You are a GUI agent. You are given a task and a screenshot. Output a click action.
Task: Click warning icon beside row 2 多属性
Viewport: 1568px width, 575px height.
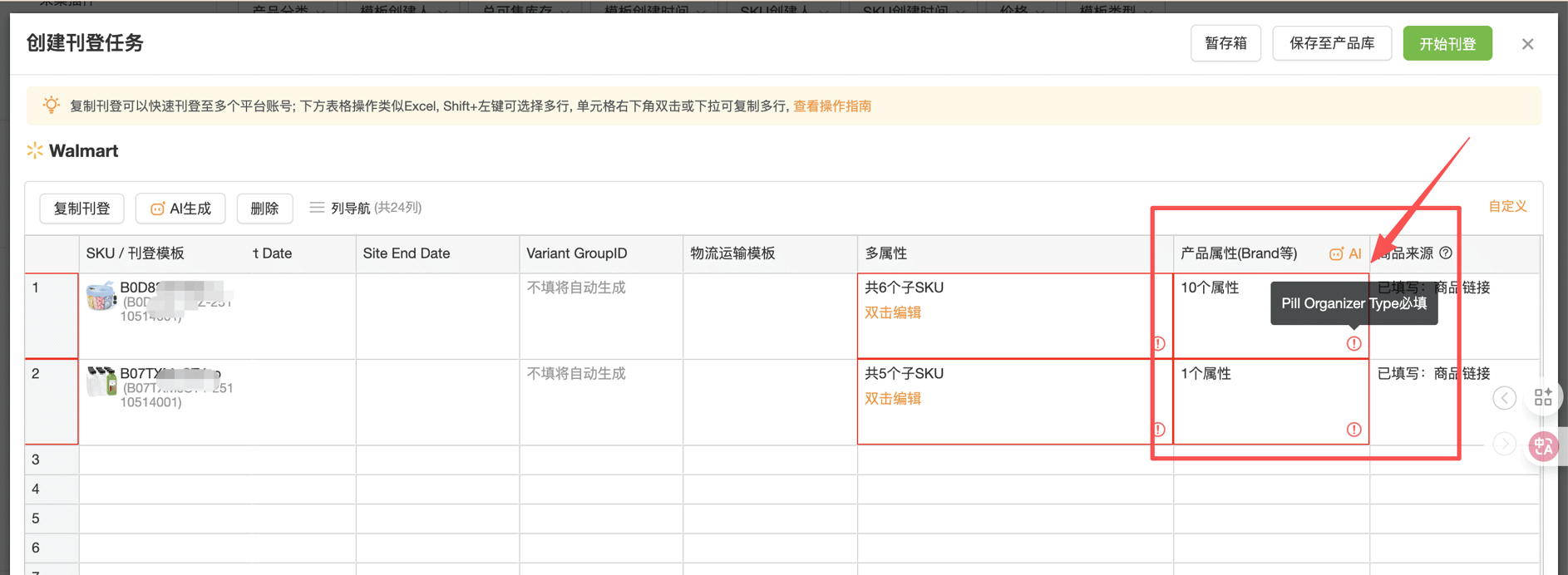tap(1159, 430)
